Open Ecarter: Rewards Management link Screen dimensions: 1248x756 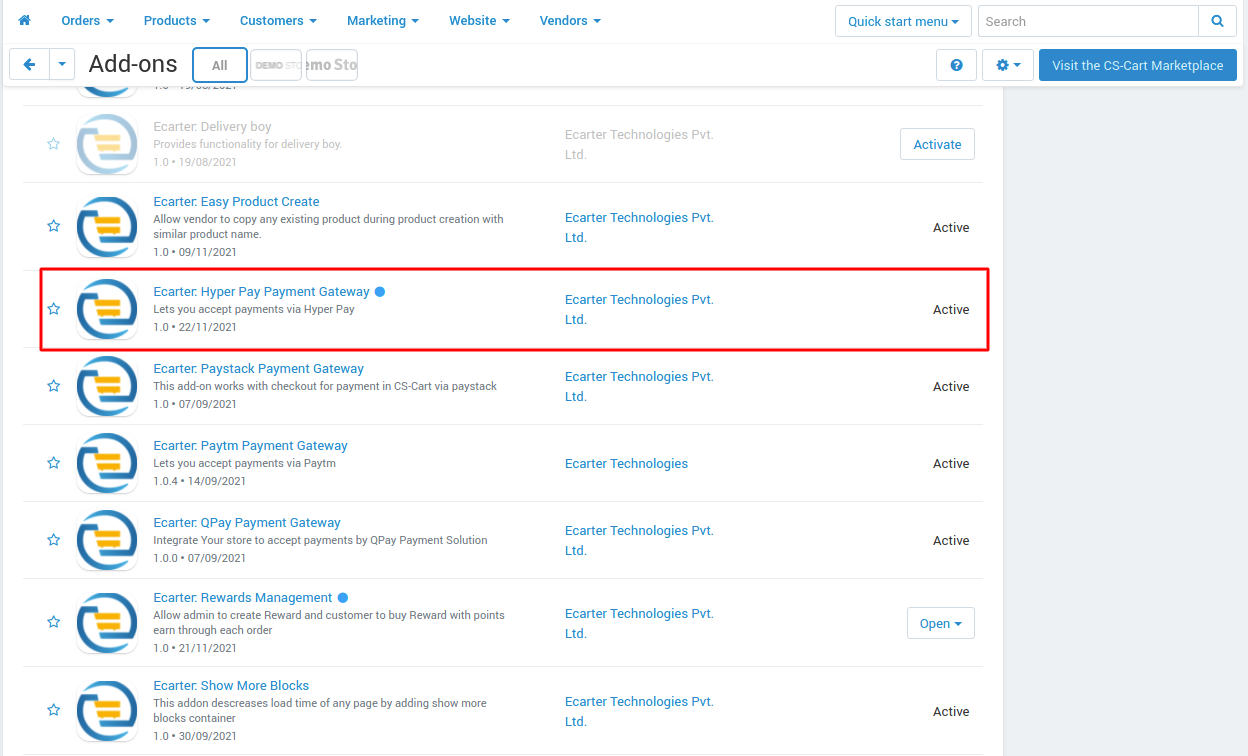click(x=242, y=598)
